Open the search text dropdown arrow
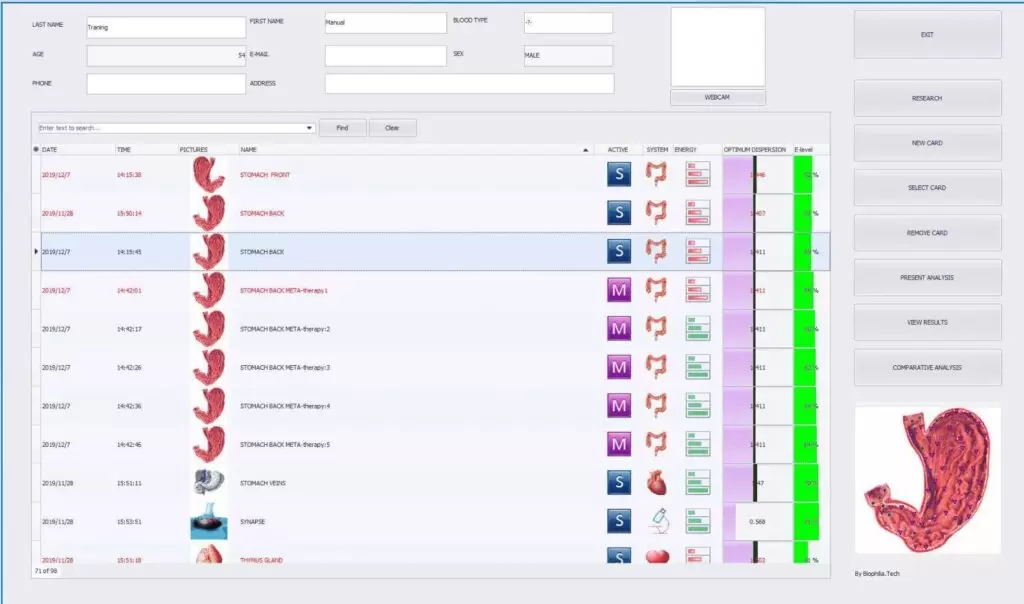 310,128
